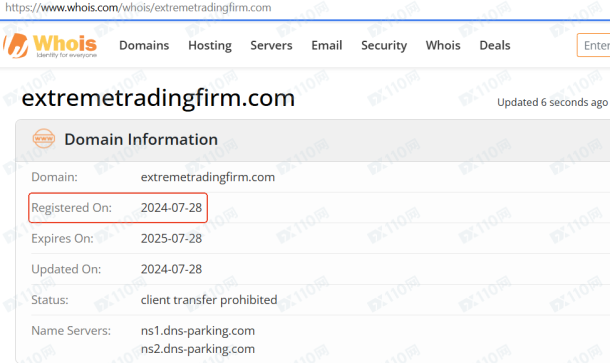Click the 'Expires On:' label
Viewport: 610px width, 363px height.
tap(62, 238)
